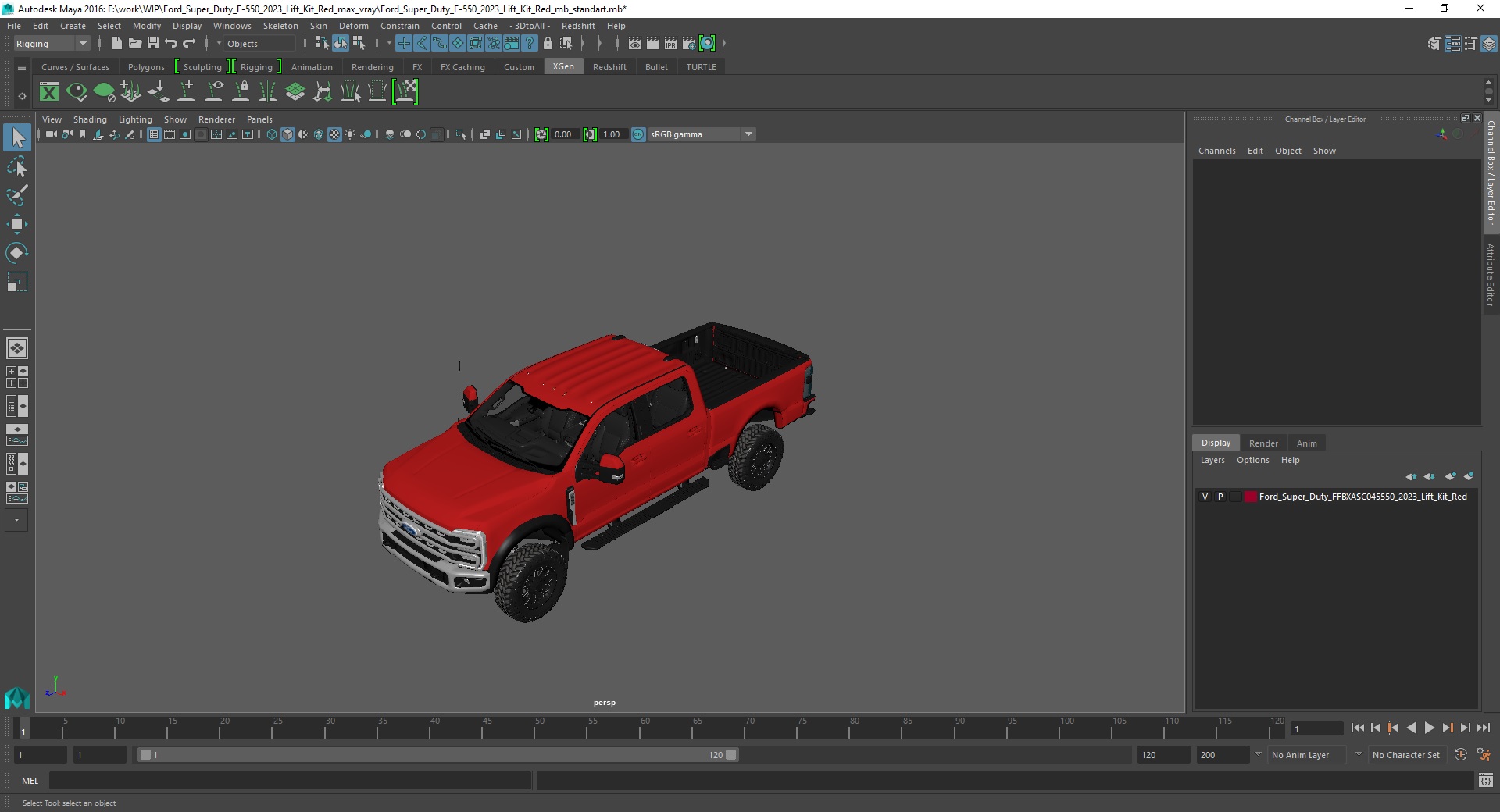
Task: Open the Layers menu in Layer Editor
Action: point(1212,460)
